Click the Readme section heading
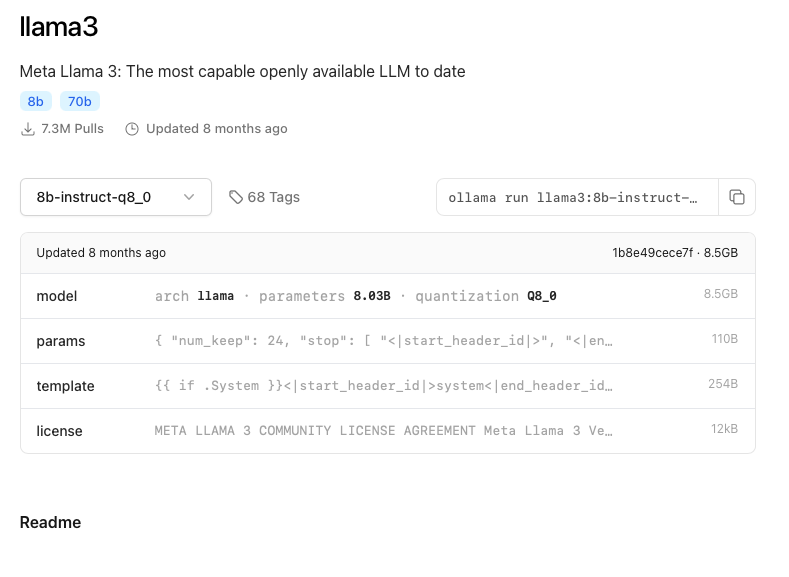This screenshot has width=789, height=577. coord(50,523)
